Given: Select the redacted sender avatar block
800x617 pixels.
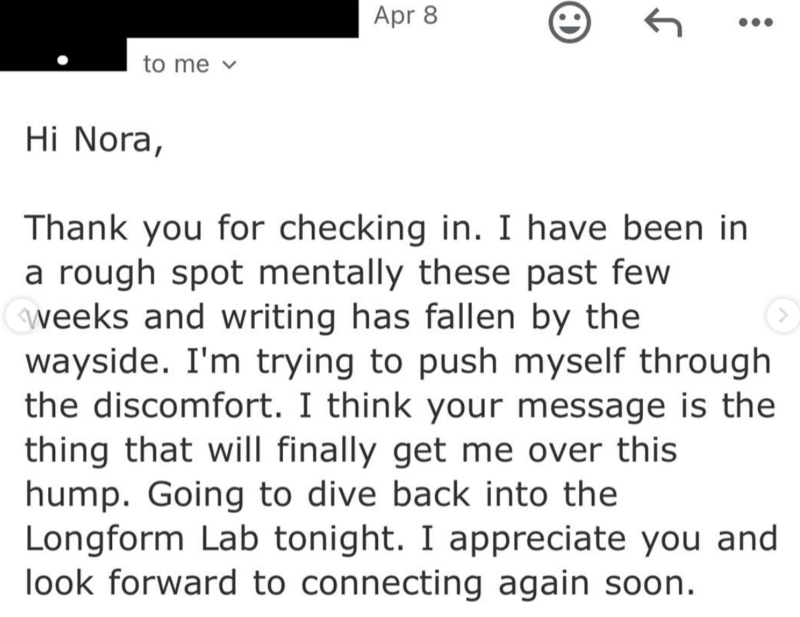Looking at the screenshot, I should click(63, 54).
